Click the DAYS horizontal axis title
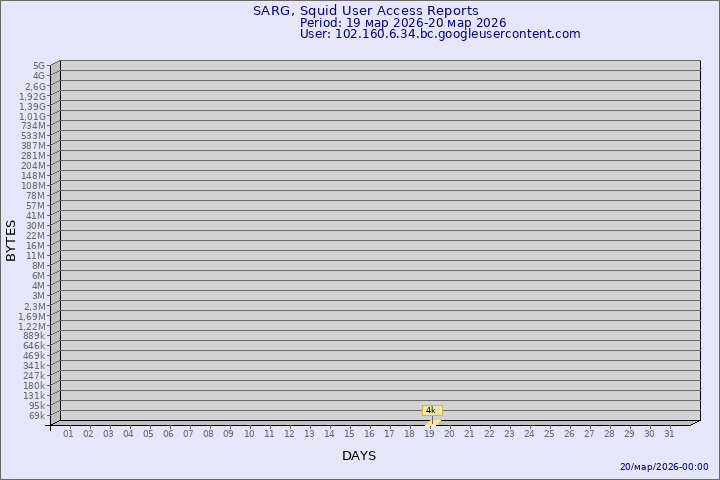 click(x=359, y=456)
